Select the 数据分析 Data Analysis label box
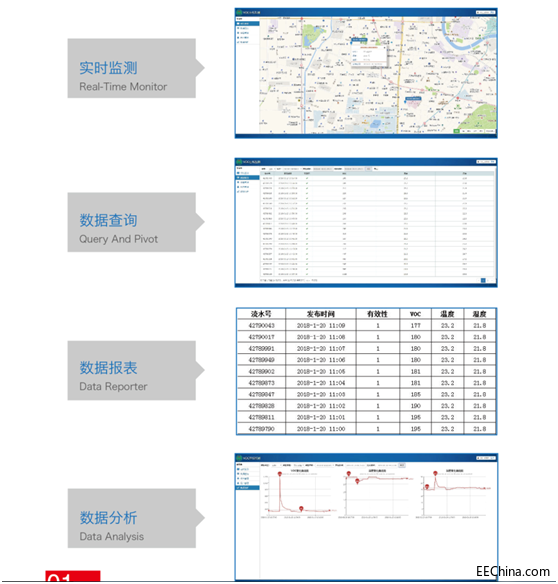This screenshot has width=558, height=584. click(136, 518)
